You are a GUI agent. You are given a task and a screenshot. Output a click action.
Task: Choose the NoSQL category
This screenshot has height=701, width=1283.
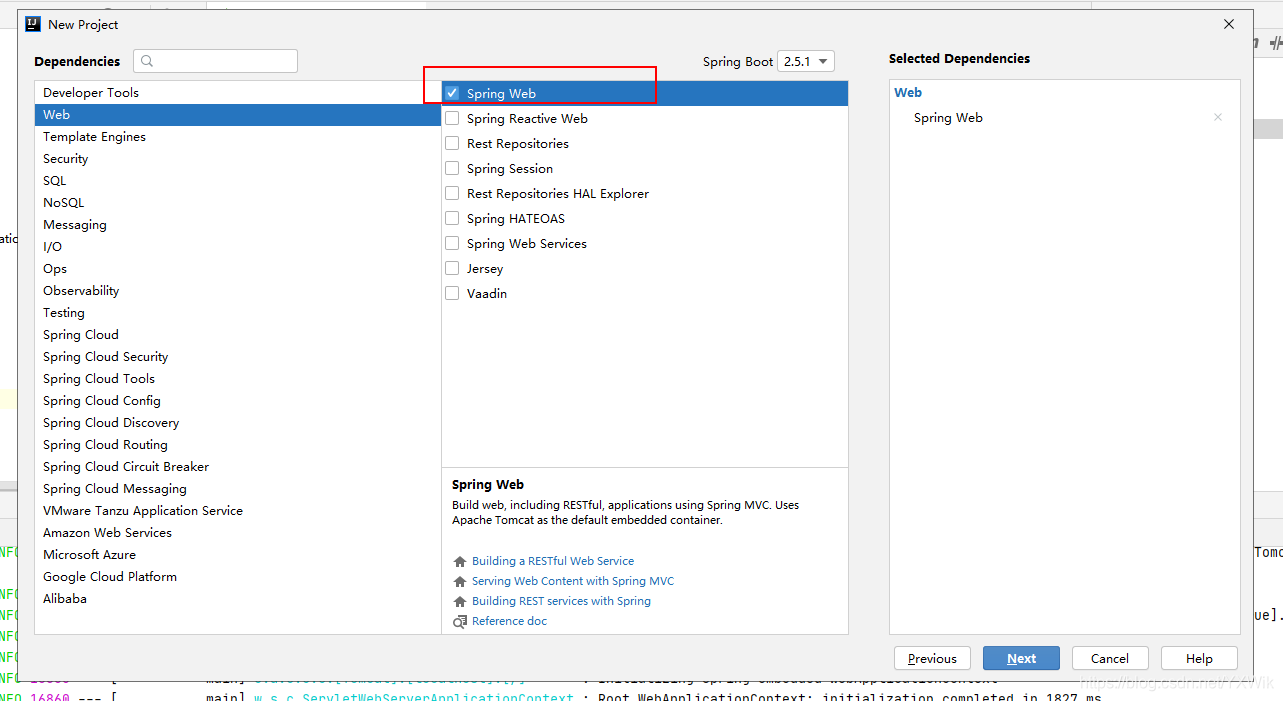coord(238,203)
